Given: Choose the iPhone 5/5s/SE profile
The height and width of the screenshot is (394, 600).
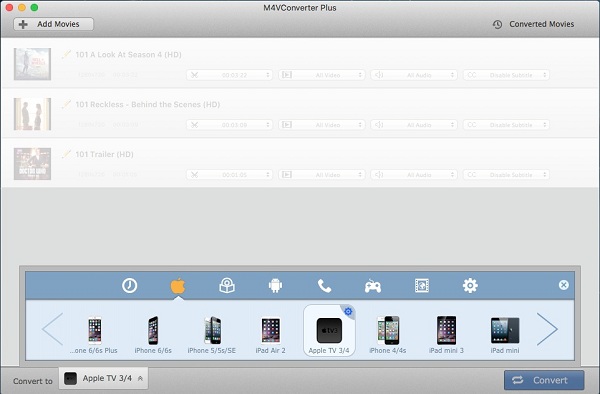Looking at the screenshot, I should tap(212, 334).
